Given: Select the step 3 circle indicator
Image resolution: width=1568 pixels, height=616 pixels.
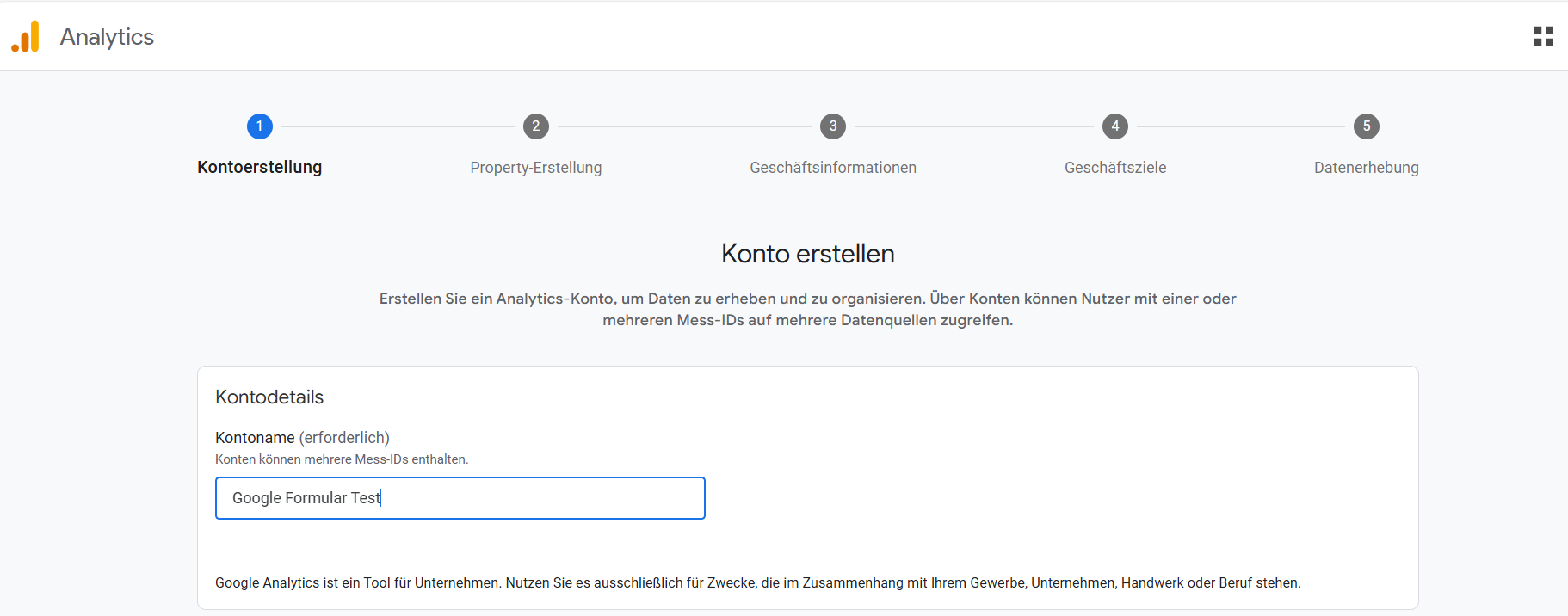Looking at the screenshot, I should (832, 126).
